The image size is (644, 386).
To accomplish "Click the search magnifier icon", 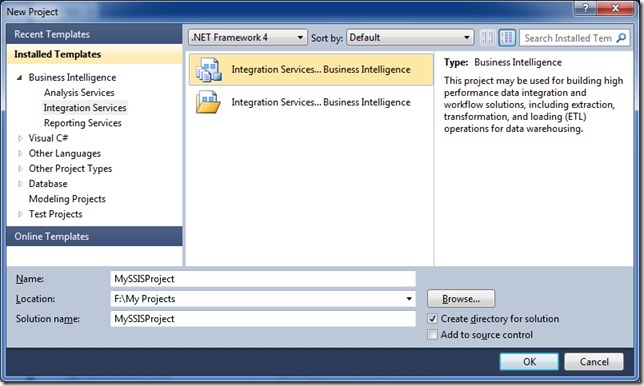I will pos(621,38).
